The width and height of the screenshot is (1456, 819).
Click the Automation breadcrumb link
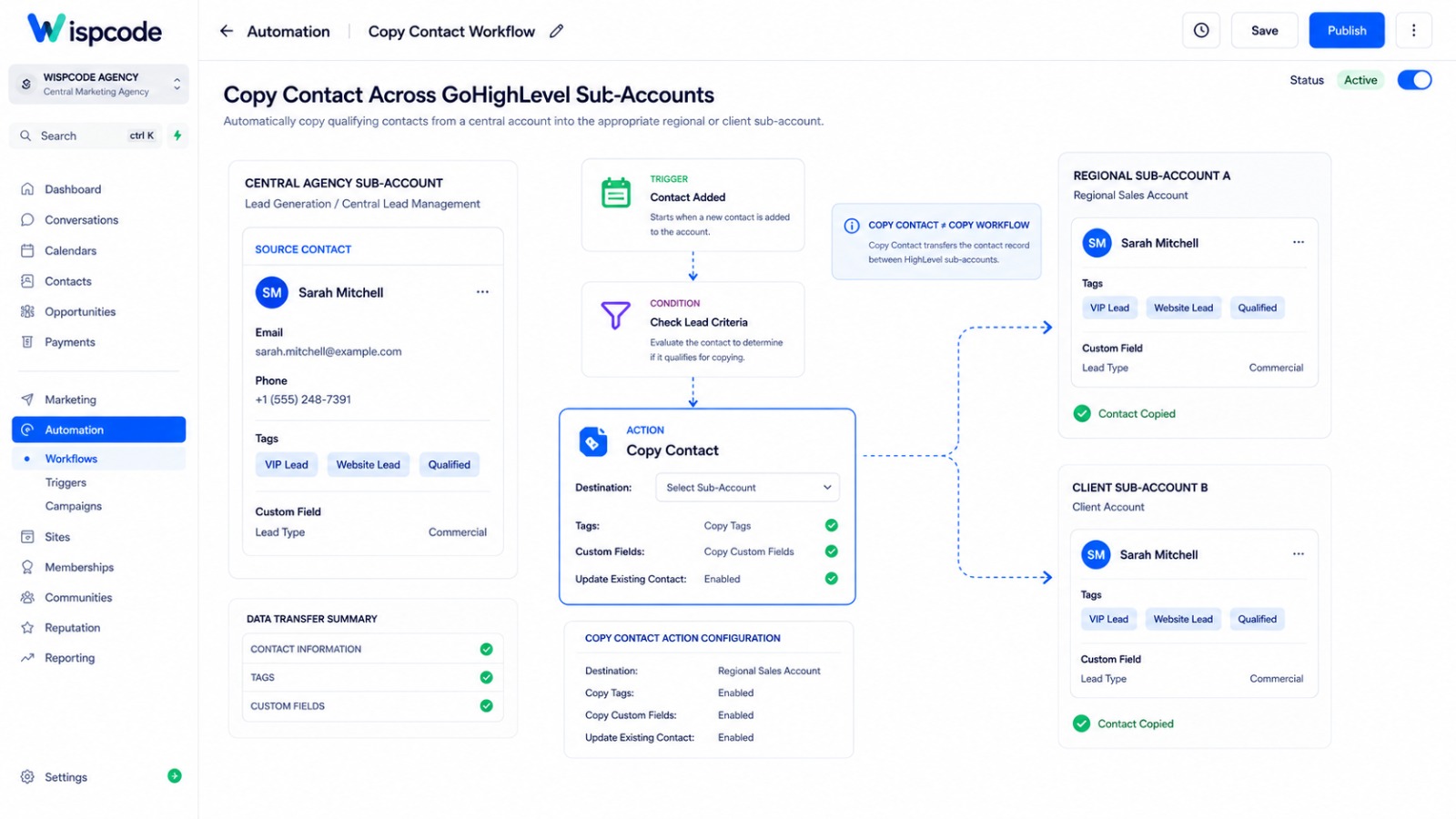tap(288, 31)
